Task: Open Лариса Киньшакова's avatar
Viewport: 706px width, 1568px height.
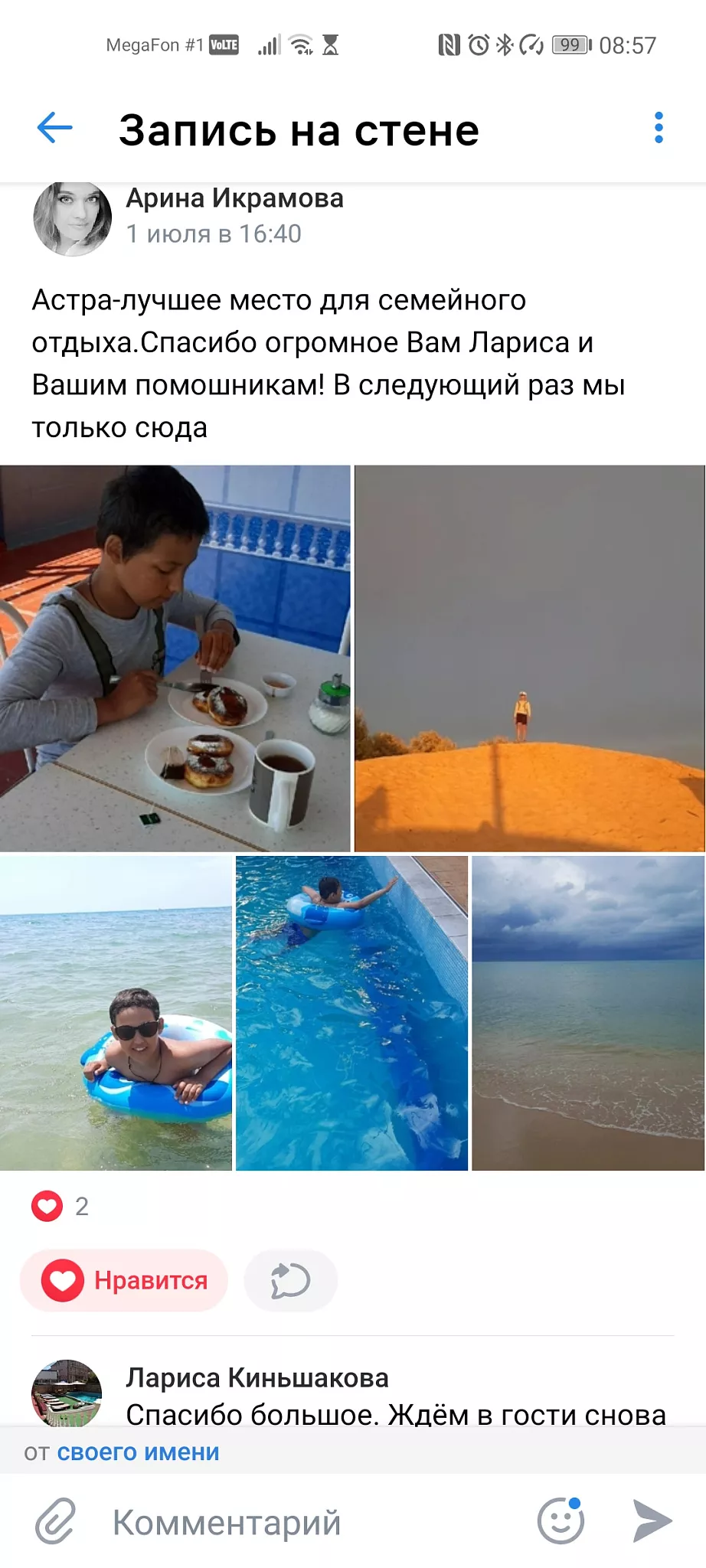Action: tap(67, 1393)
